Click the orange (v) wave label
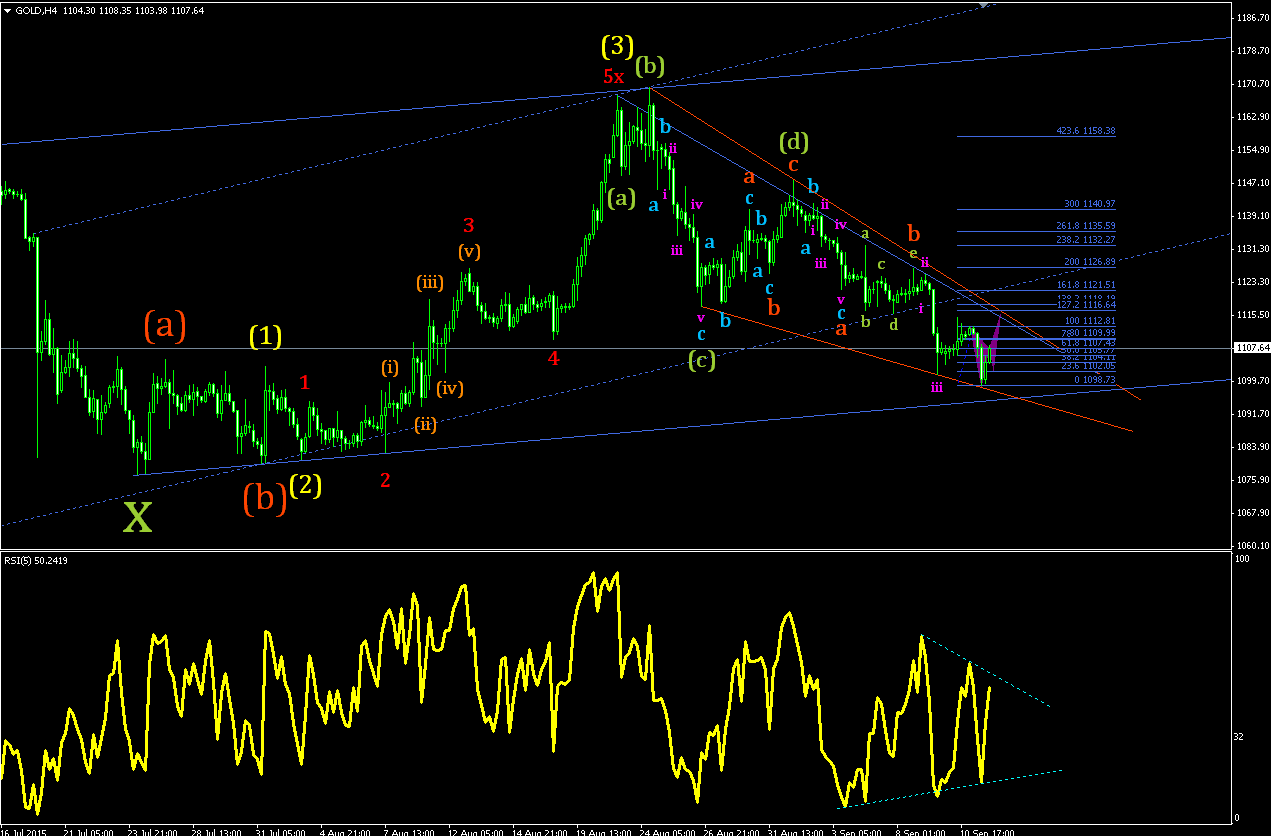The height and width of the screenshot is (836, 1271). tap(469, 251)
